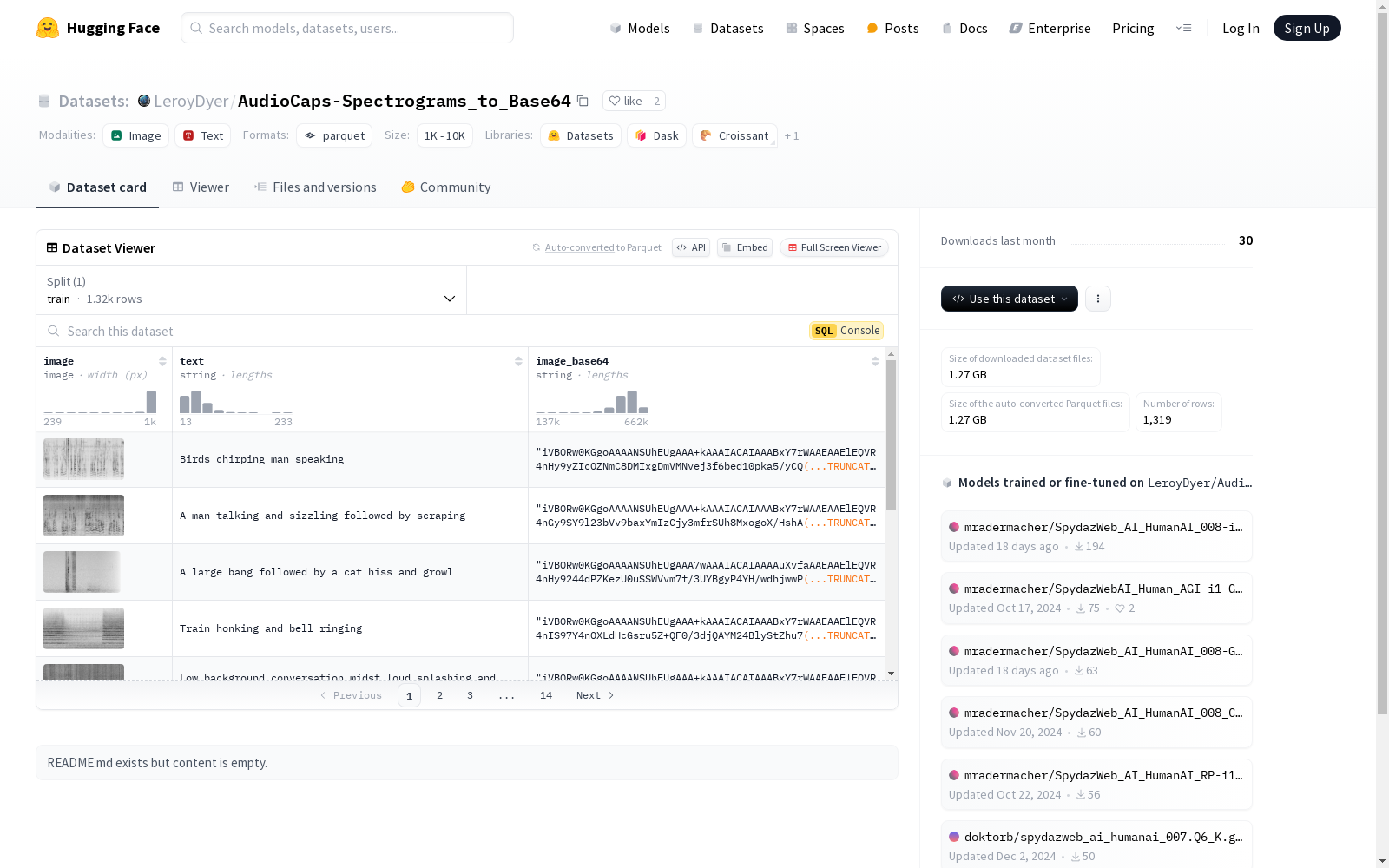Click the text lengths histogram
The image size is (1389, 868).
[x=236, y=402]
